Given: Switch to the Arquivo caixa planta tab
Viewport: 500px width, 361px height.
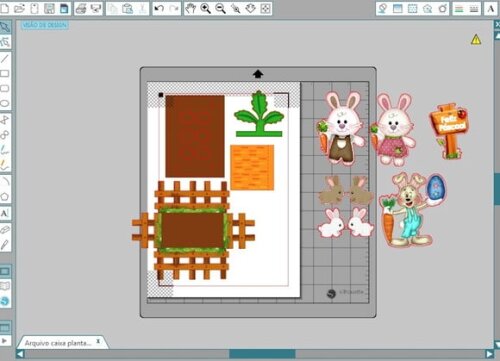Looking at the screenshot, I should click(58, 343).
